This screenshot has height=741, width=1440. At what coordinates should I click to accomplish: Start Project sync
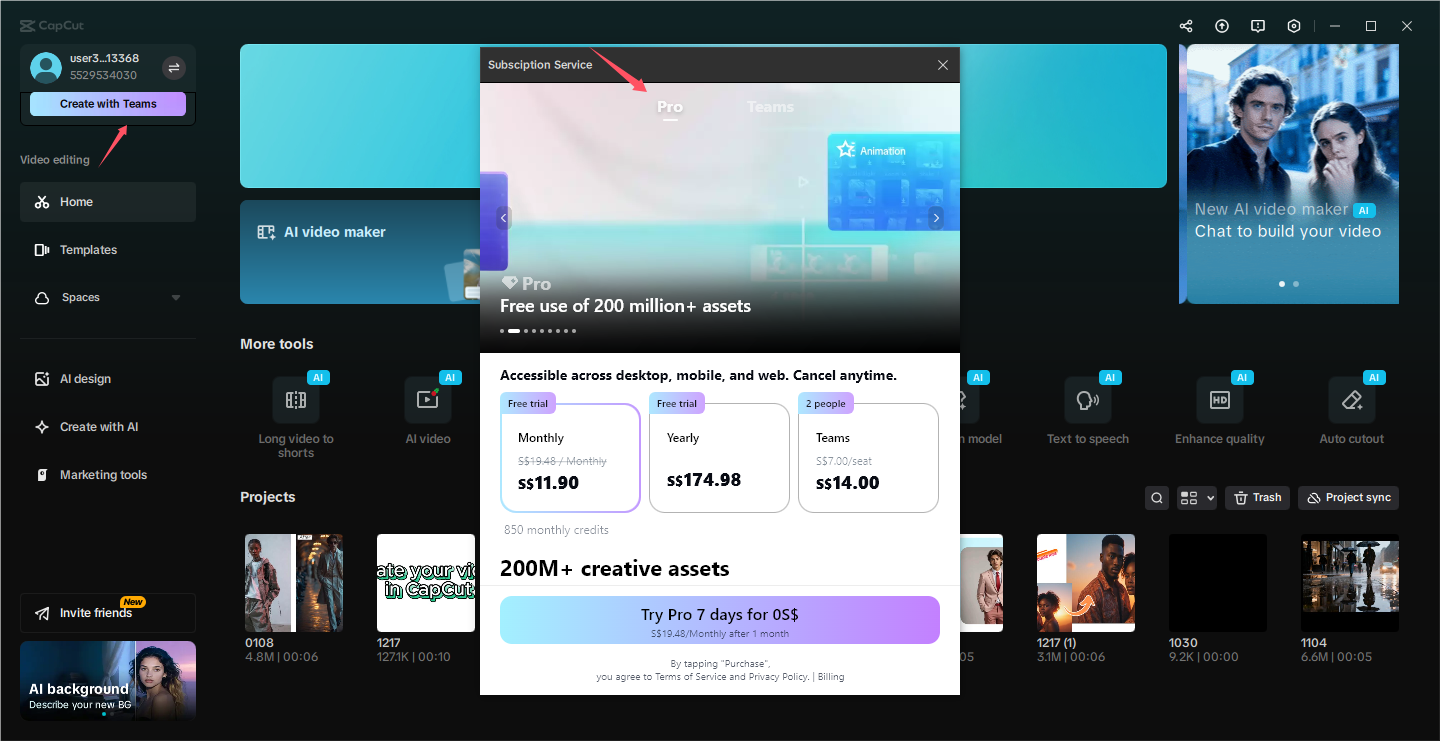click(x=1348, y=497)
